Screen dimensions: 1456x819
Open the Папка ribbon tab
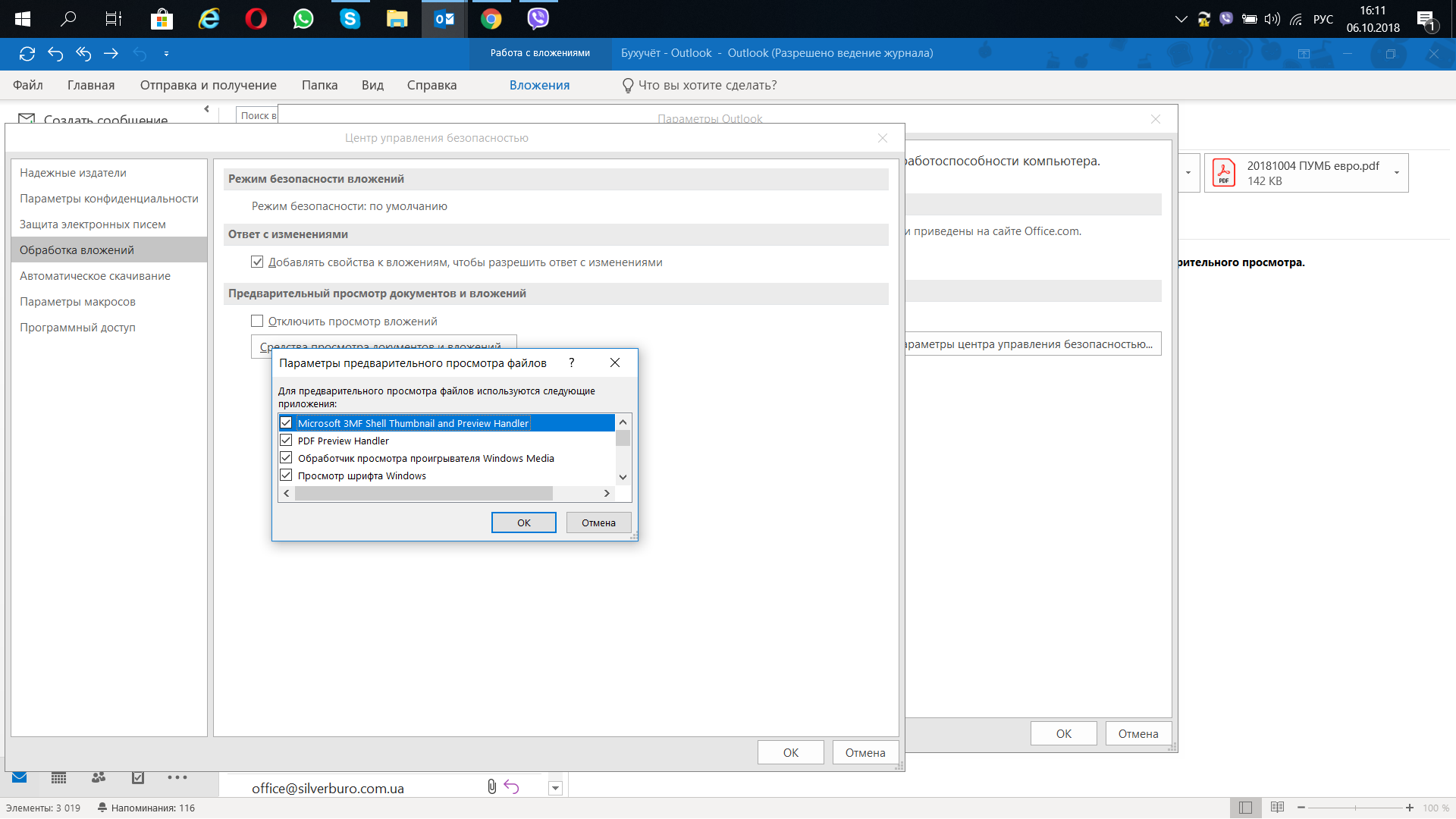[x=320, y=85]
